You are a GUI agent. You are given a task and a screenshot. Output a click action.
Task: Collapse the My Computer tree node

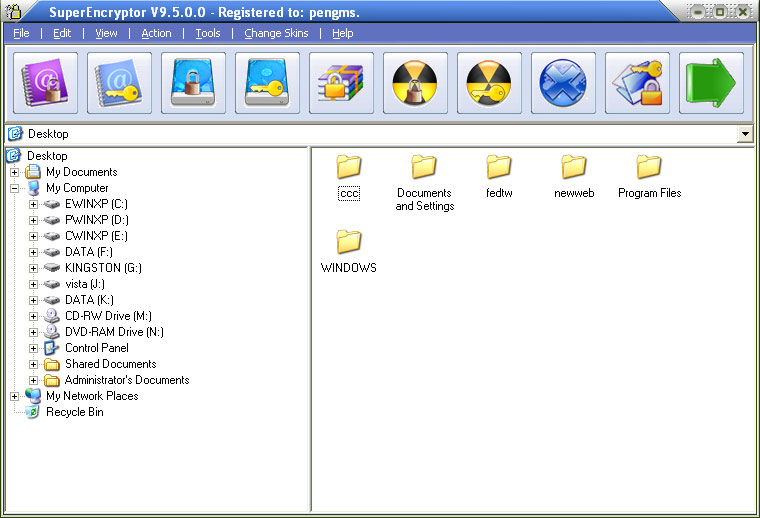(15, 188)
